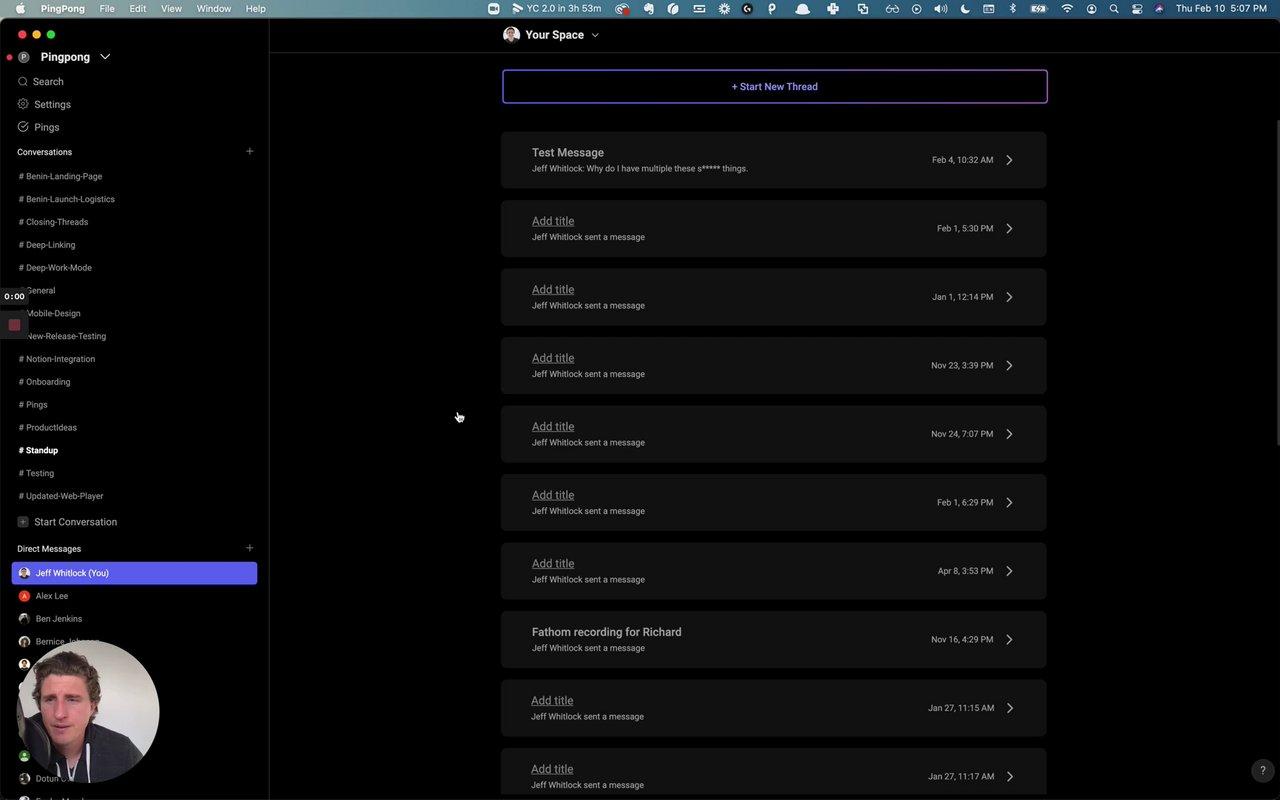
Task: Open the Fathom recording for Richard thread title
Action: 606,632
